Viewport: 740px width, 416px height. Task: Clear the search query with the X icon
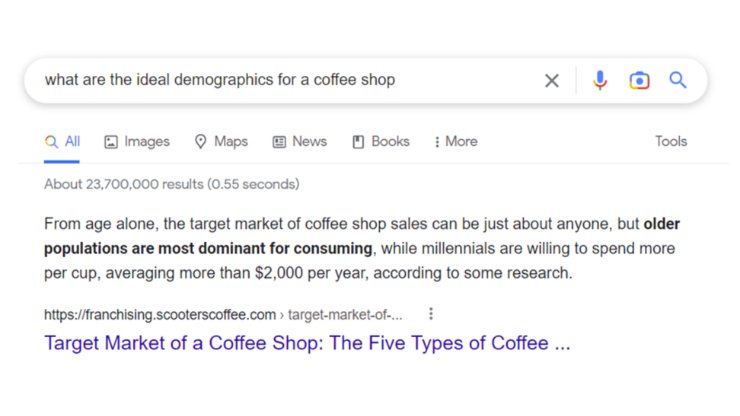pyautogui.click(x=551, y=80)
